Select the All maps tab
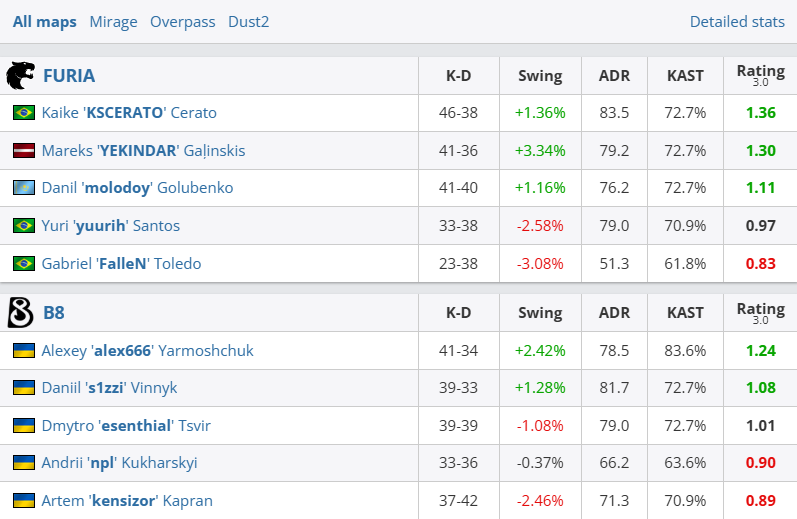The height and width of the screenshot is (519, 797). pos(44,22)
